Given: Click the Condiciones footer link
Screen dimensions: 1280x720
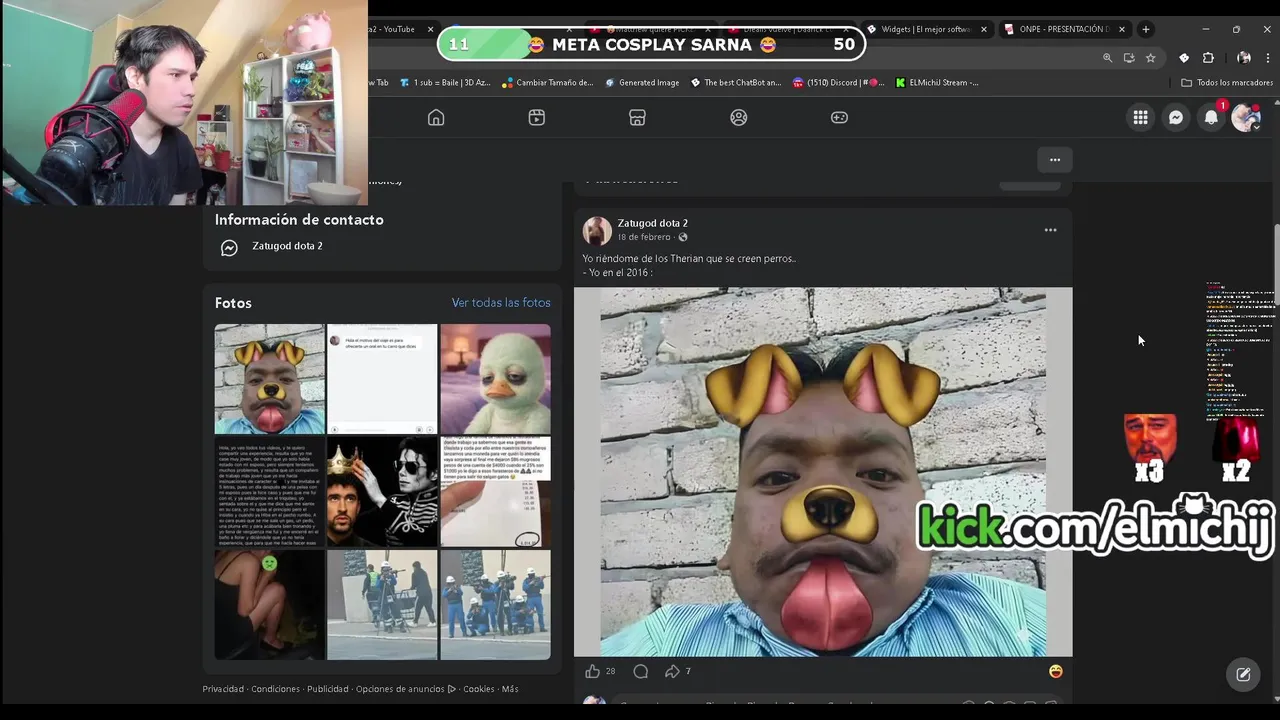Looking at the screenshot, I should tap(275, 689).
